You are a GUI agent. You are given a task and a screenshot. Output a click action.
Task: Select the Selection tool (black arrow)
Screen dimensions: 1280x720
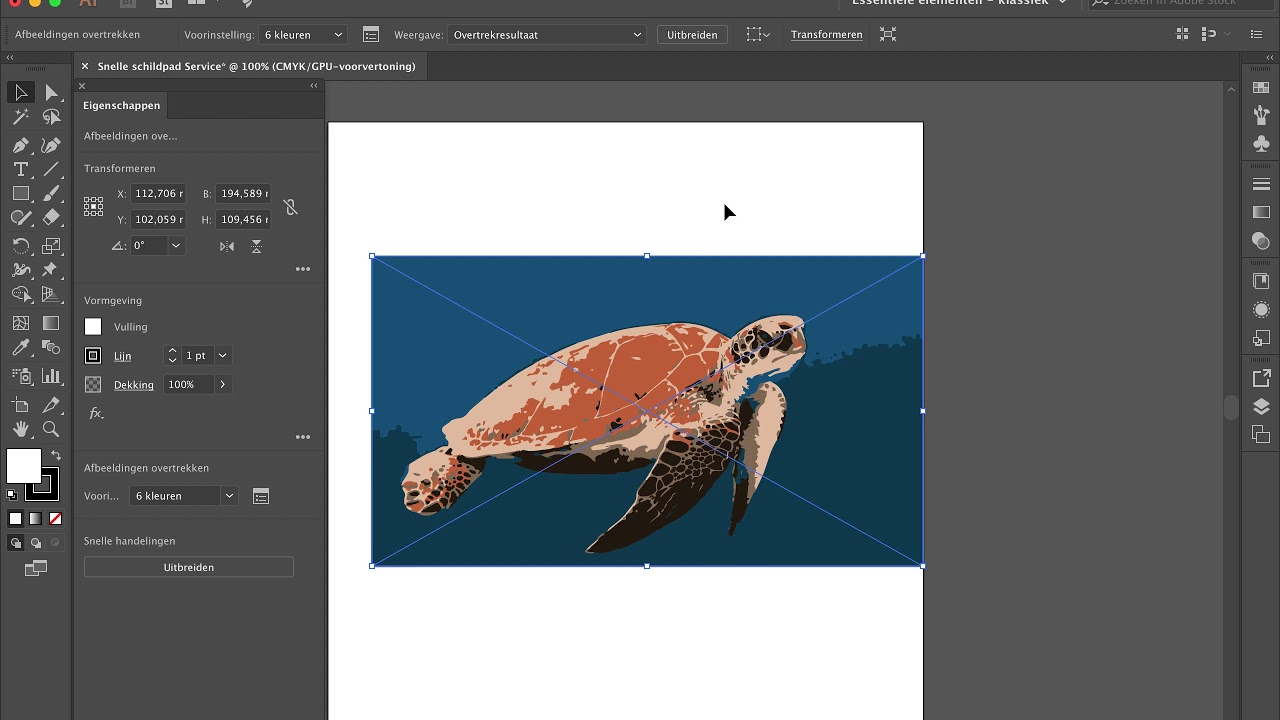[x=21, y=93]
